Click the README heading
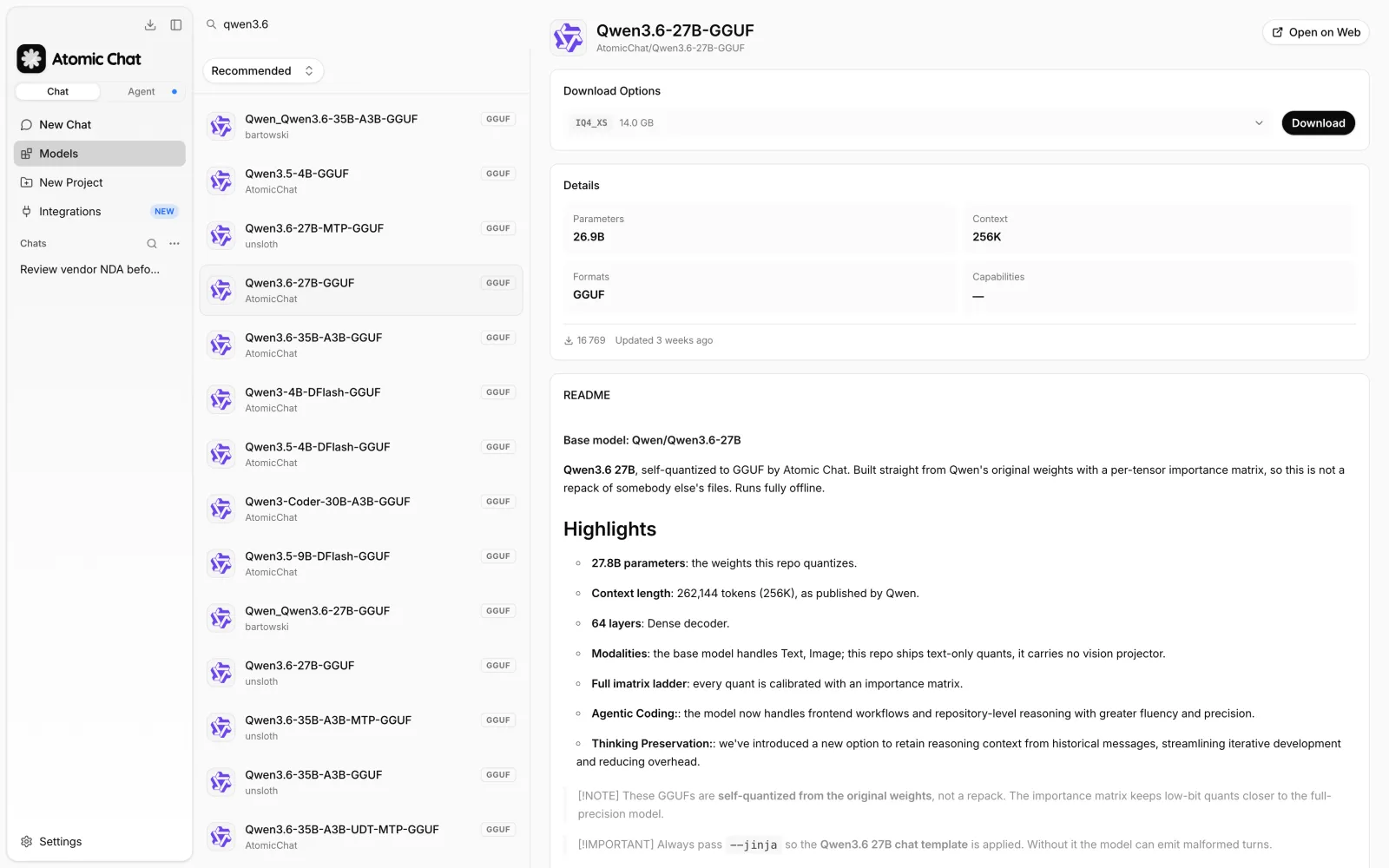 (587, 395)
